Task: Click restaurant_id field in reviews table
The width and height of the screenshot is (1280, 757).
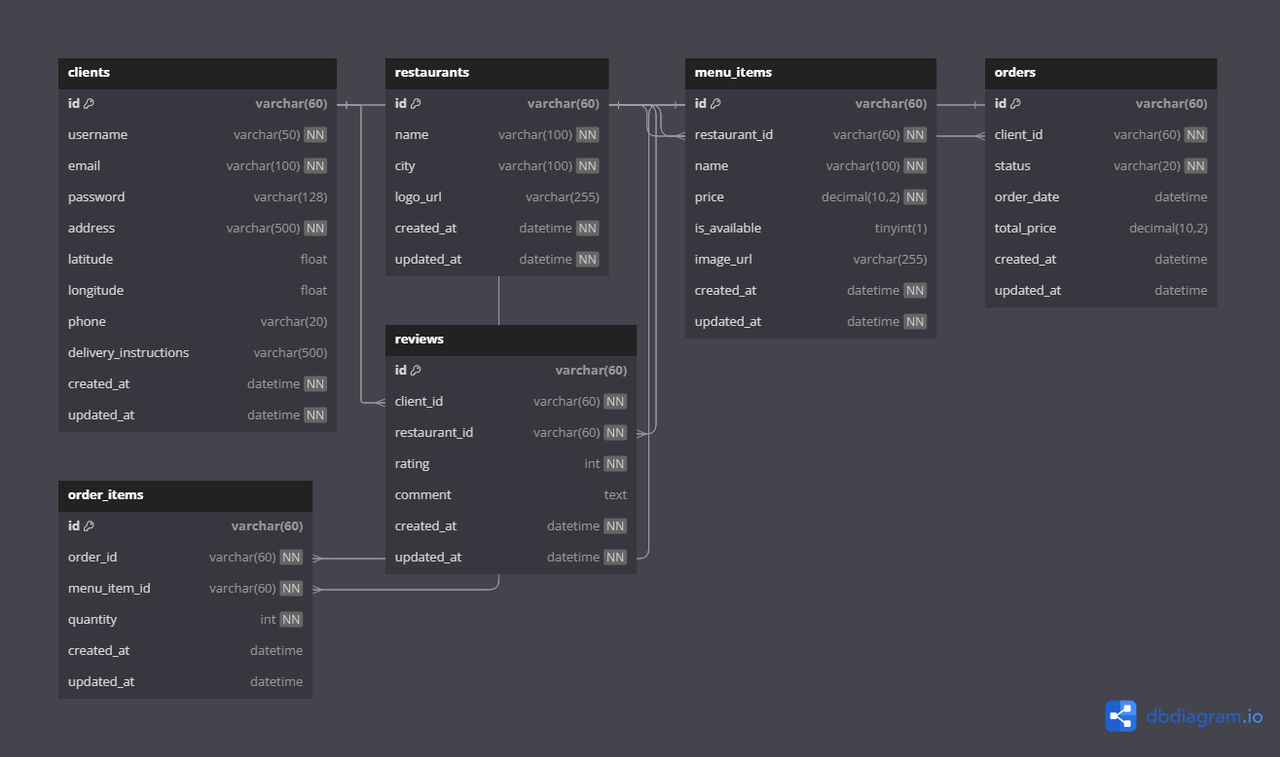Action: click(x=511, y=433)
